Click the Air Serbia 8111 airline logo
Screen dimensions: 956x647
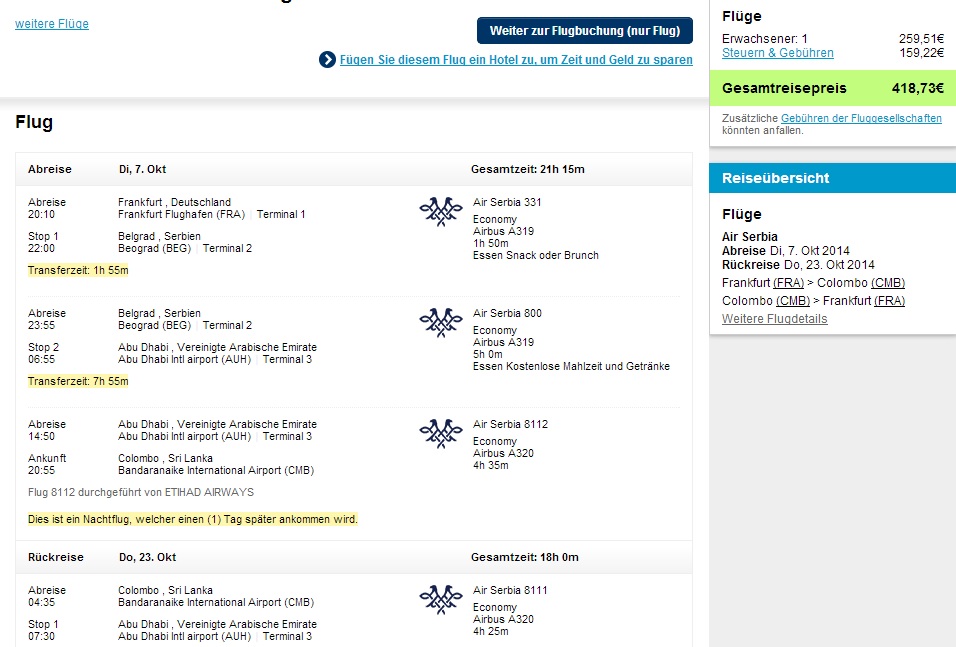pos(441,599)
